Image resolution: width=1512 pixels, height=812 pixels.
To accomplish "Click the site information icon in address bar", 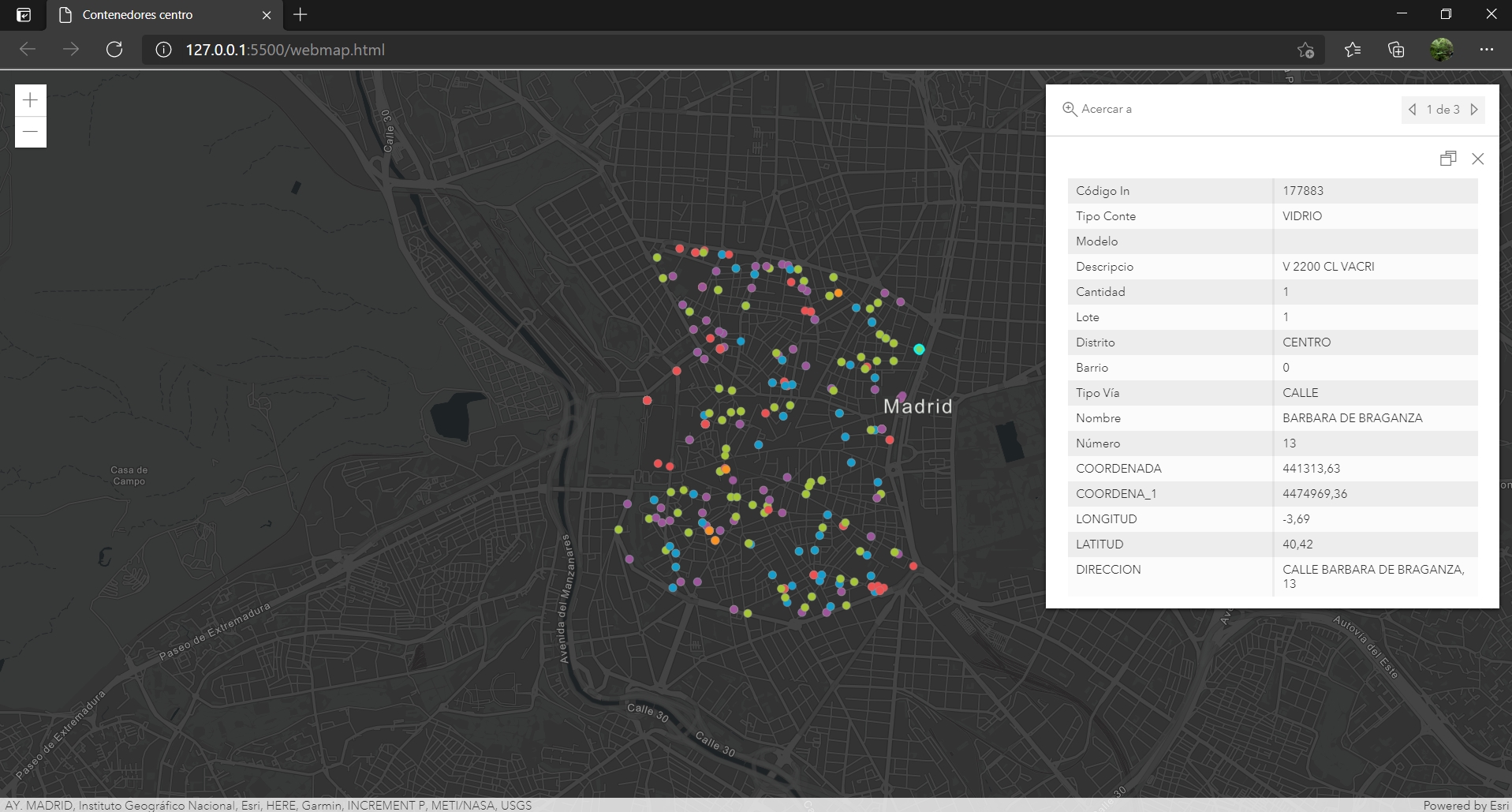I will click(162, 50).
